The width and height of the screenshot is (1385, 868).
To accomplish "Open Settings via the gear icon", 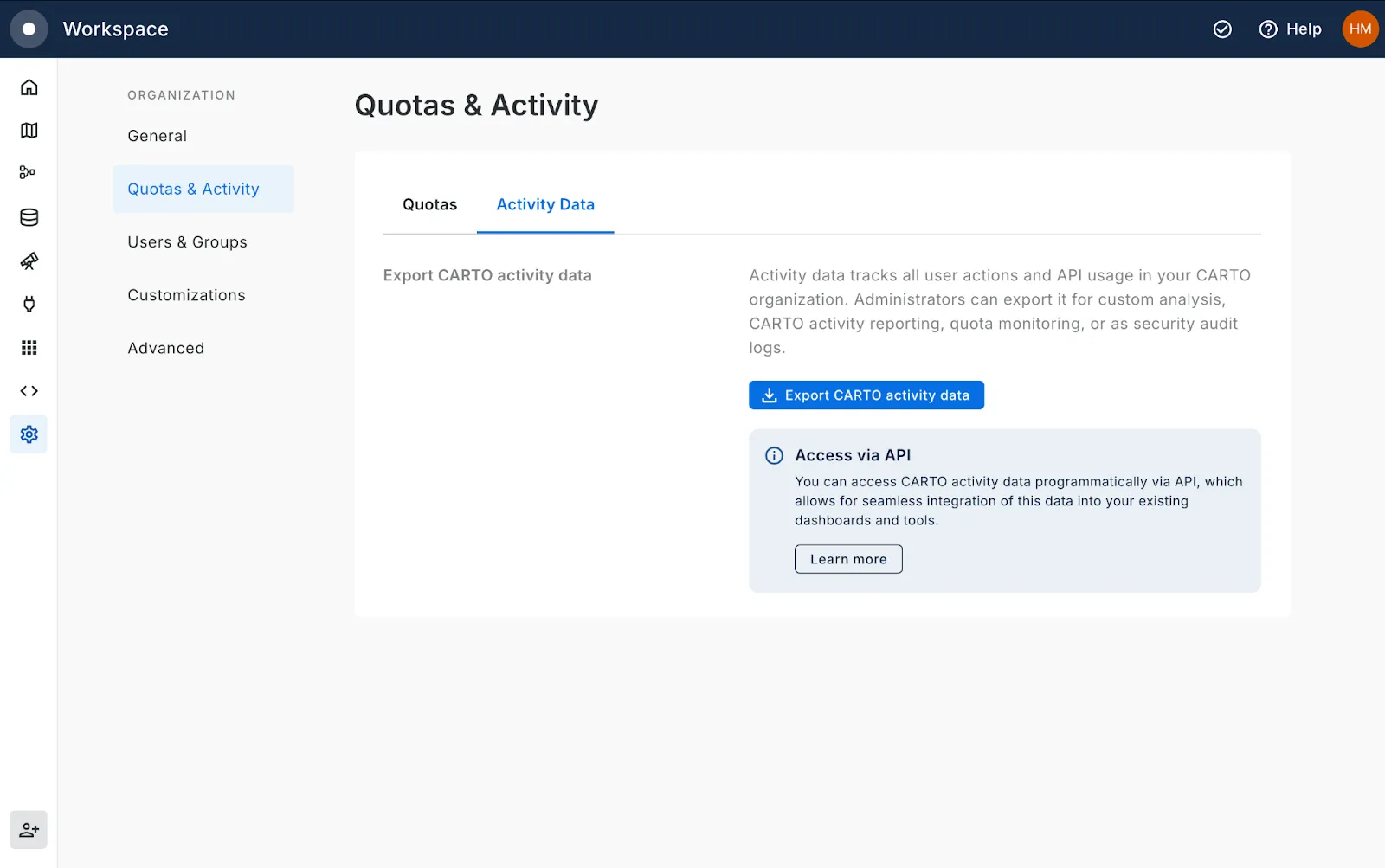I will tap(29, 434).
